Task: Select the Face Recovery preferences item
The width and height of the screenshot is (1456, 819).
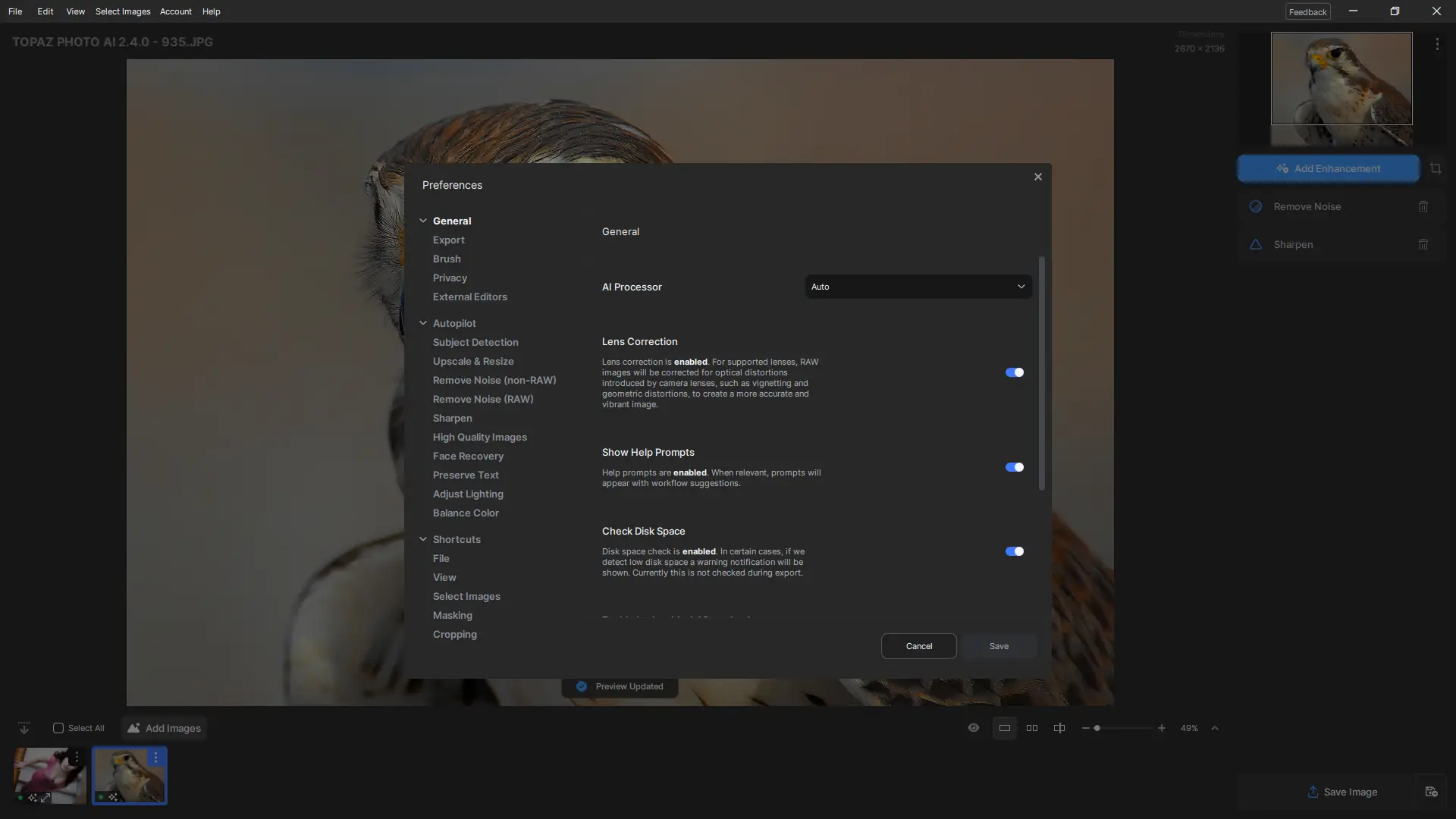Action: [468, 456]
